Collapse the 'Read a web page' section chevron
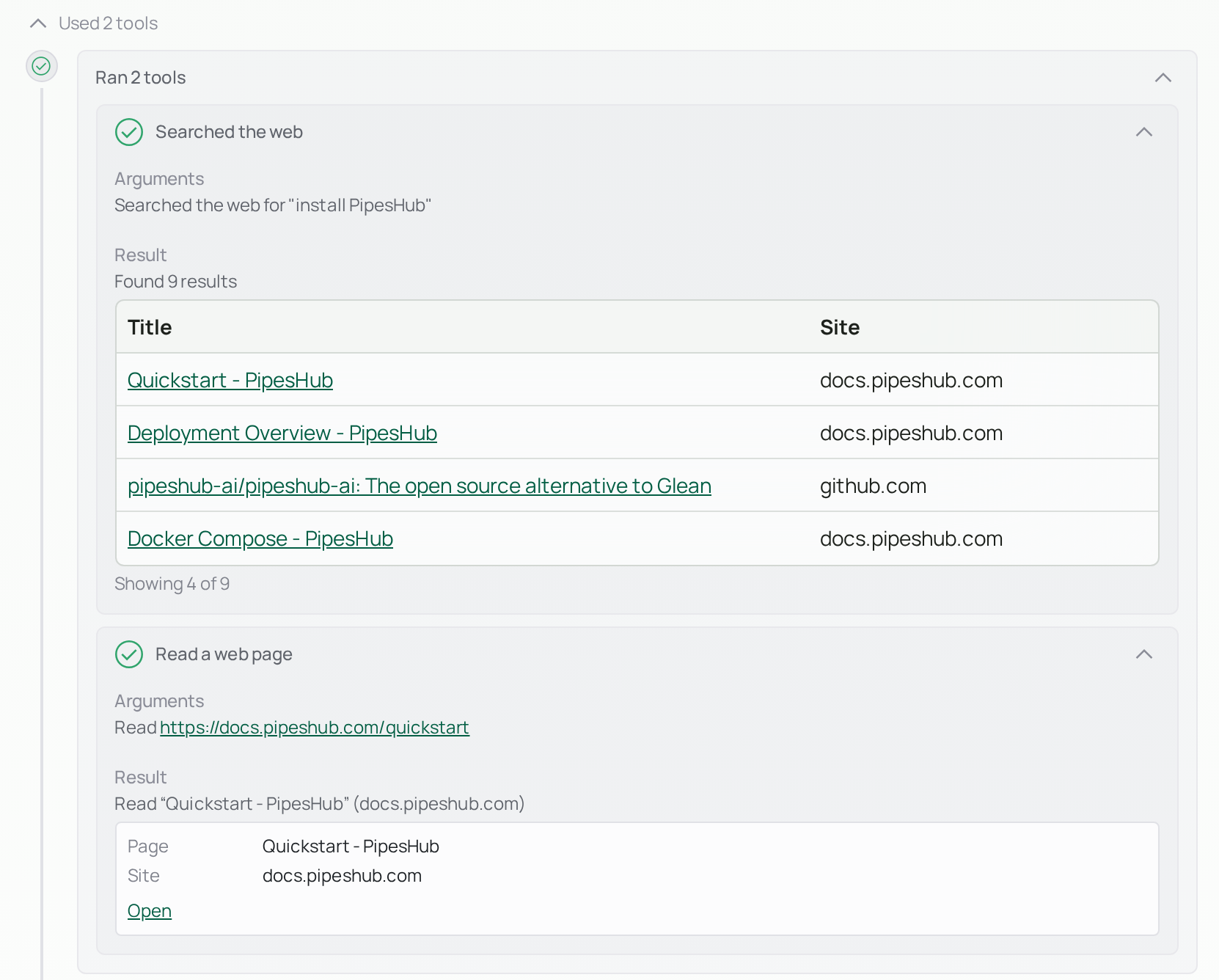 point(1144,654)
